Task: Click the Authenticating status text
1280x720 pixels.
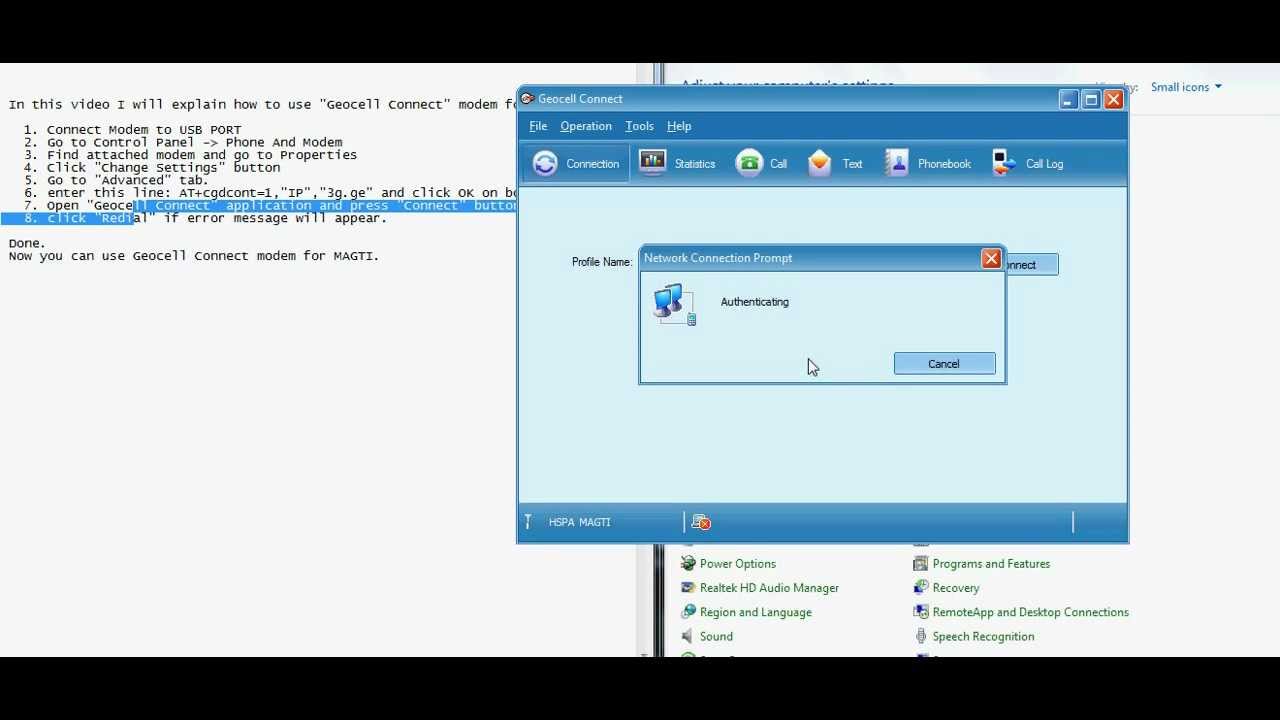Action: 754,302
